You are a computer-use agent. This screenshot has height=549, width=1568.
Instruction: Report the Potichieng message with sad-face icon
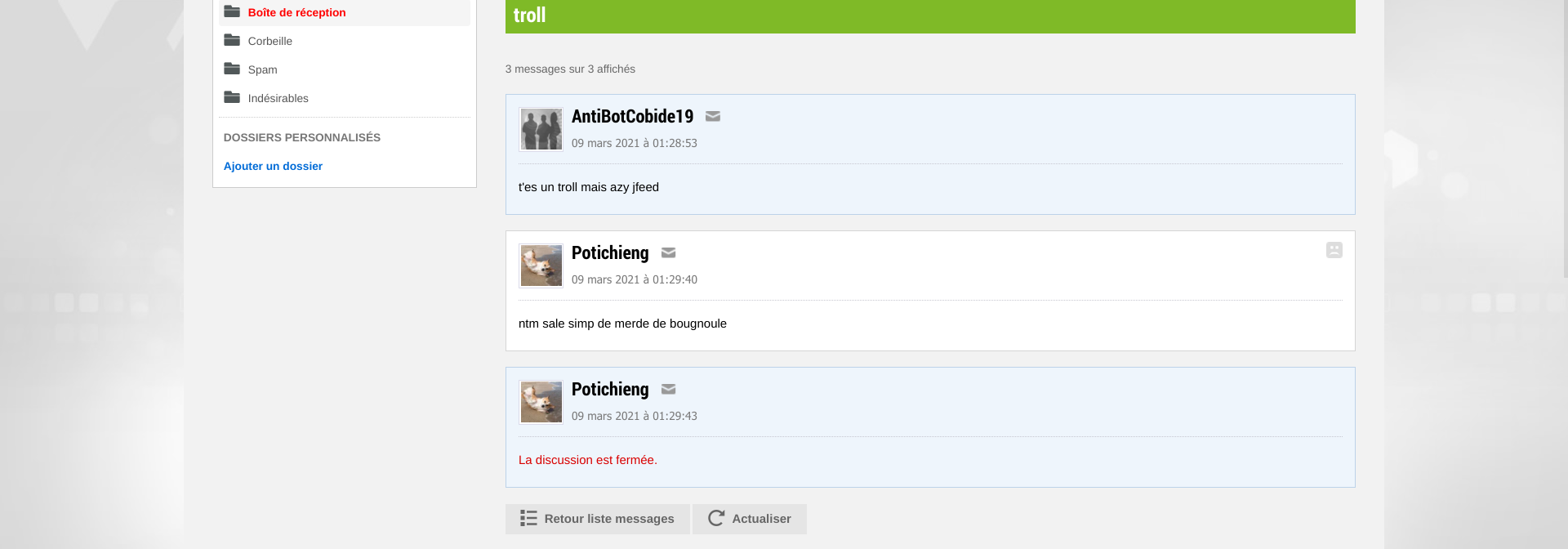click(x=1334, y=250)
